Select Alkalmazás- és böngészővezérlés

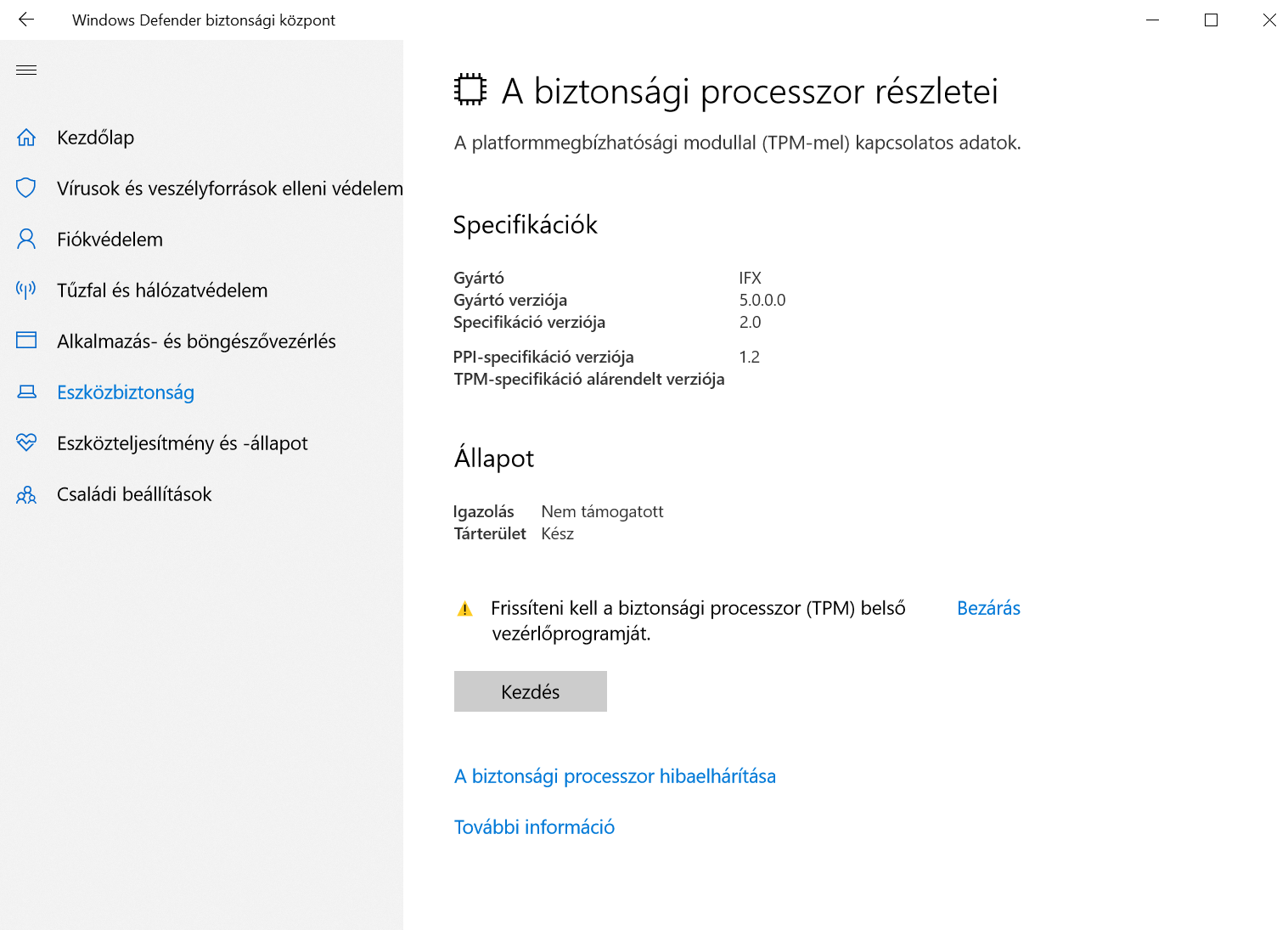pos(196,341)
